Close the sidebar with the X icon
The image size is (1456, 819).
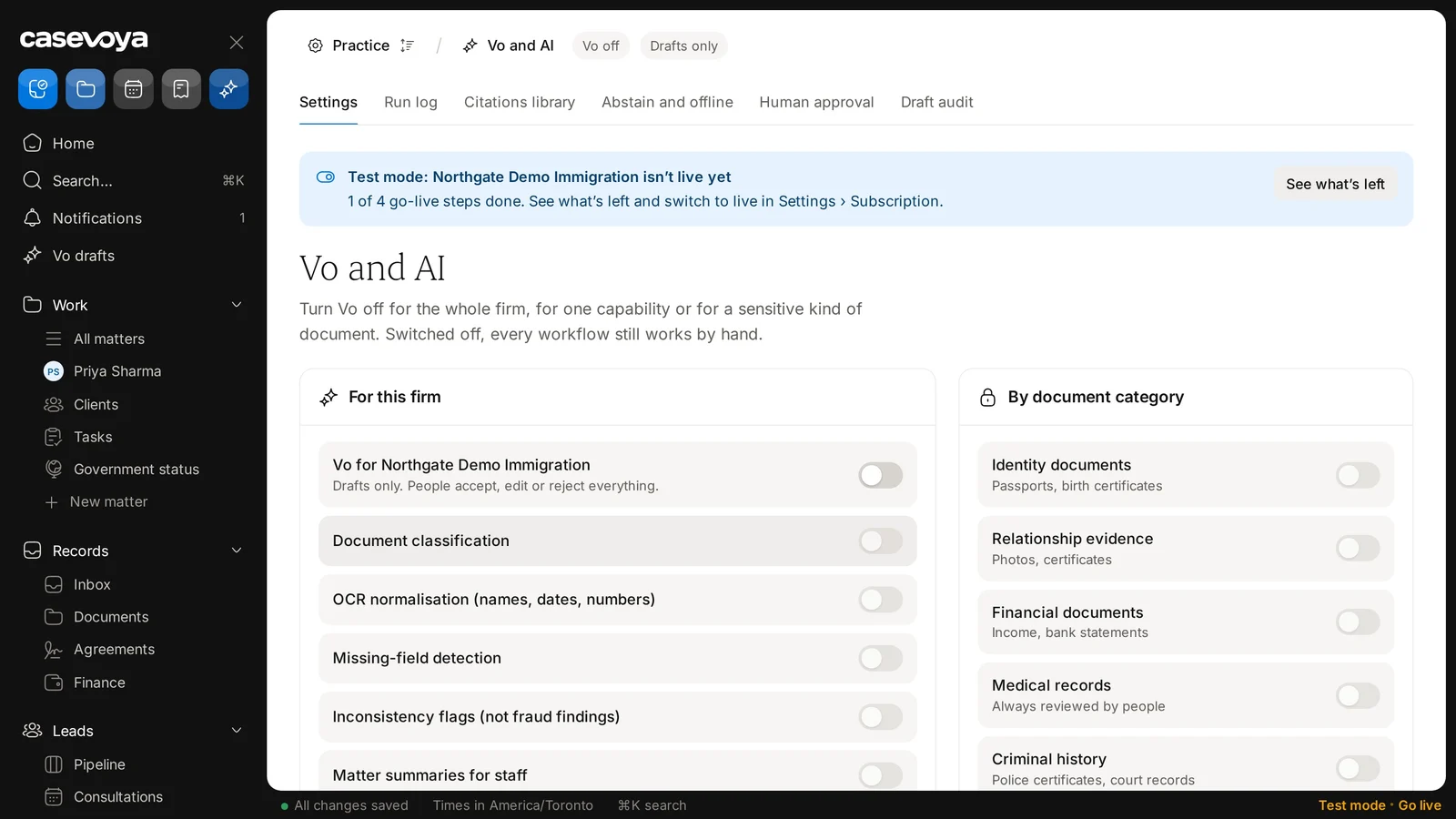[x=237, y=42]
